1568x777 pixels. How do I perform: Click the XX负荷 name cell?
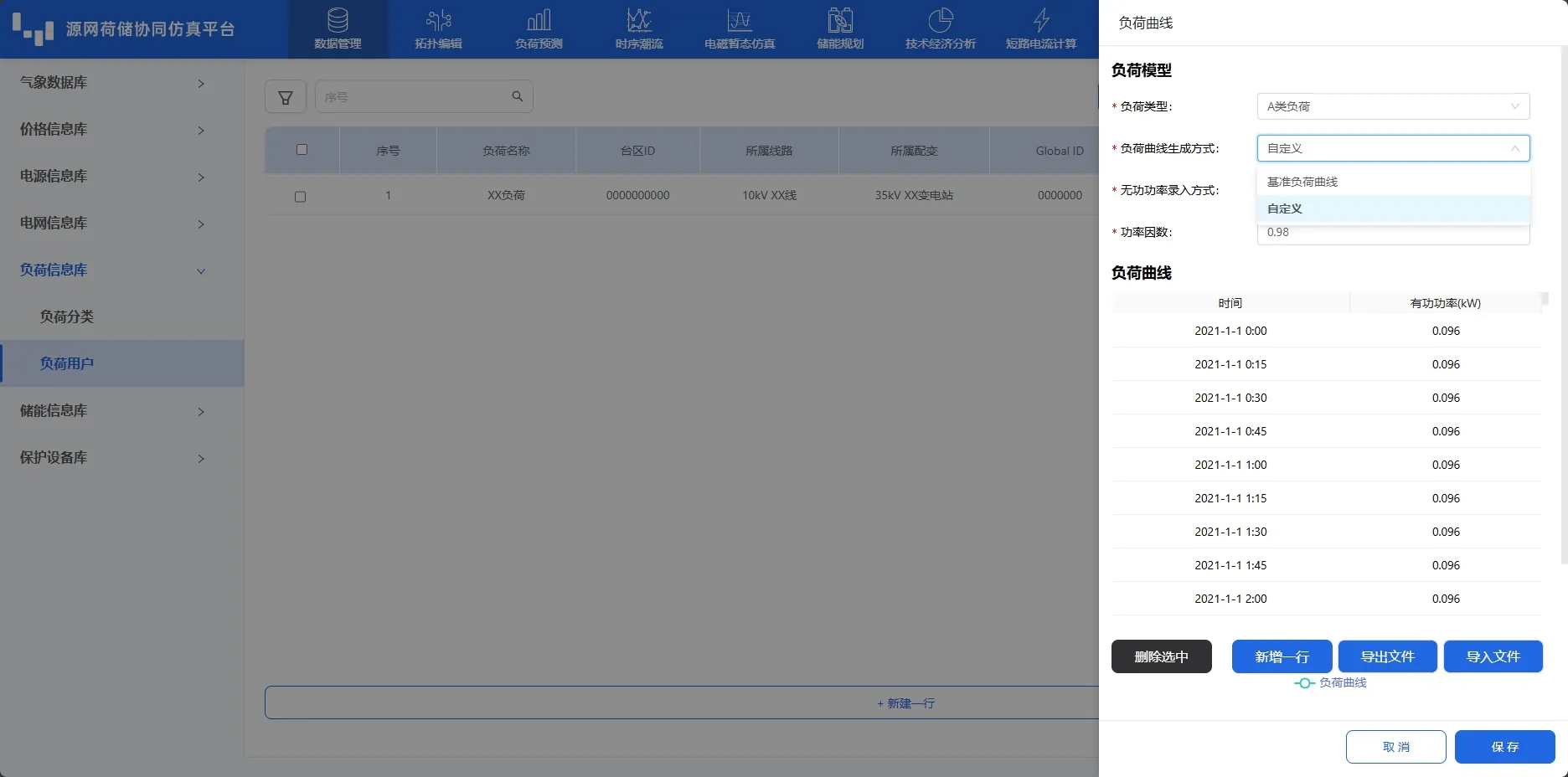point(506,195)
